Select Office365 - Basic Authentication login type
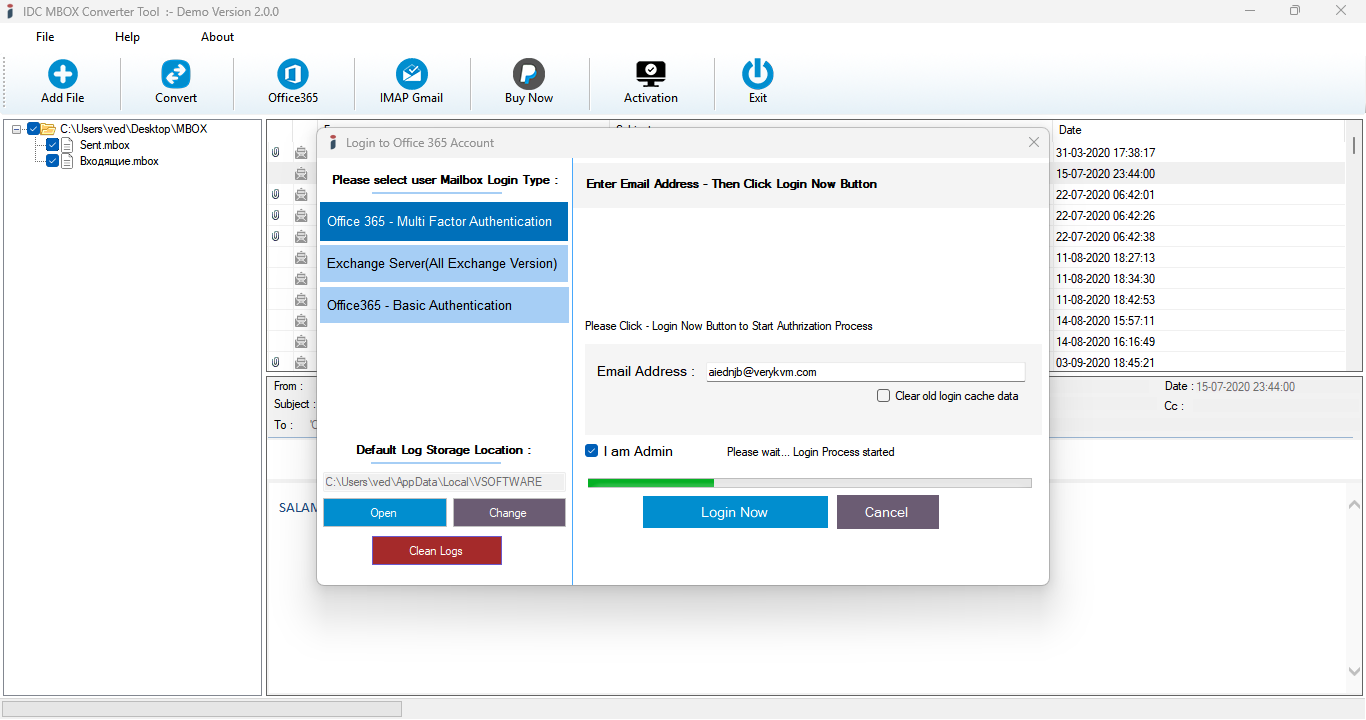This screenshot has width=1366, height=720. (x=444, y=306)
